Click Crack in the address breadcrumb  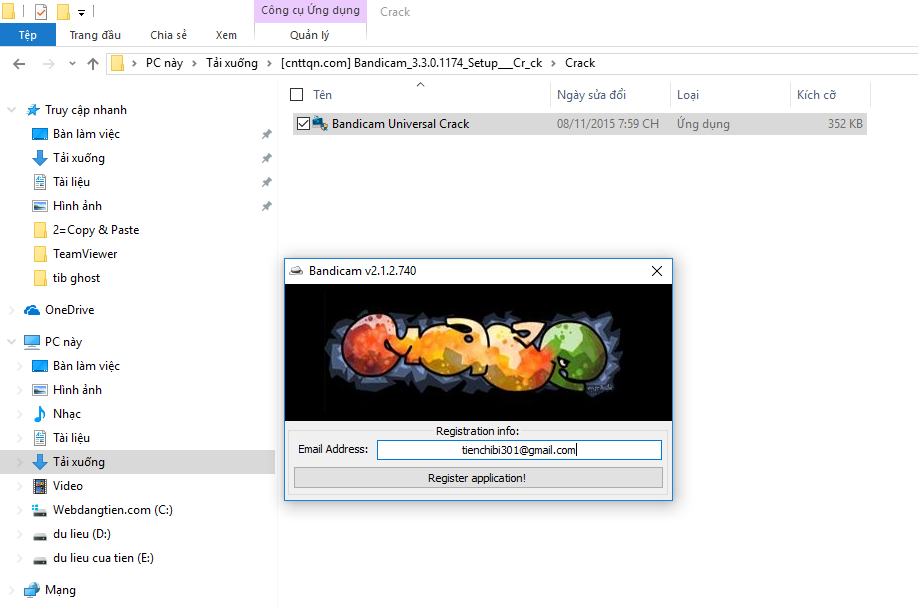click(x=580, y=63)
